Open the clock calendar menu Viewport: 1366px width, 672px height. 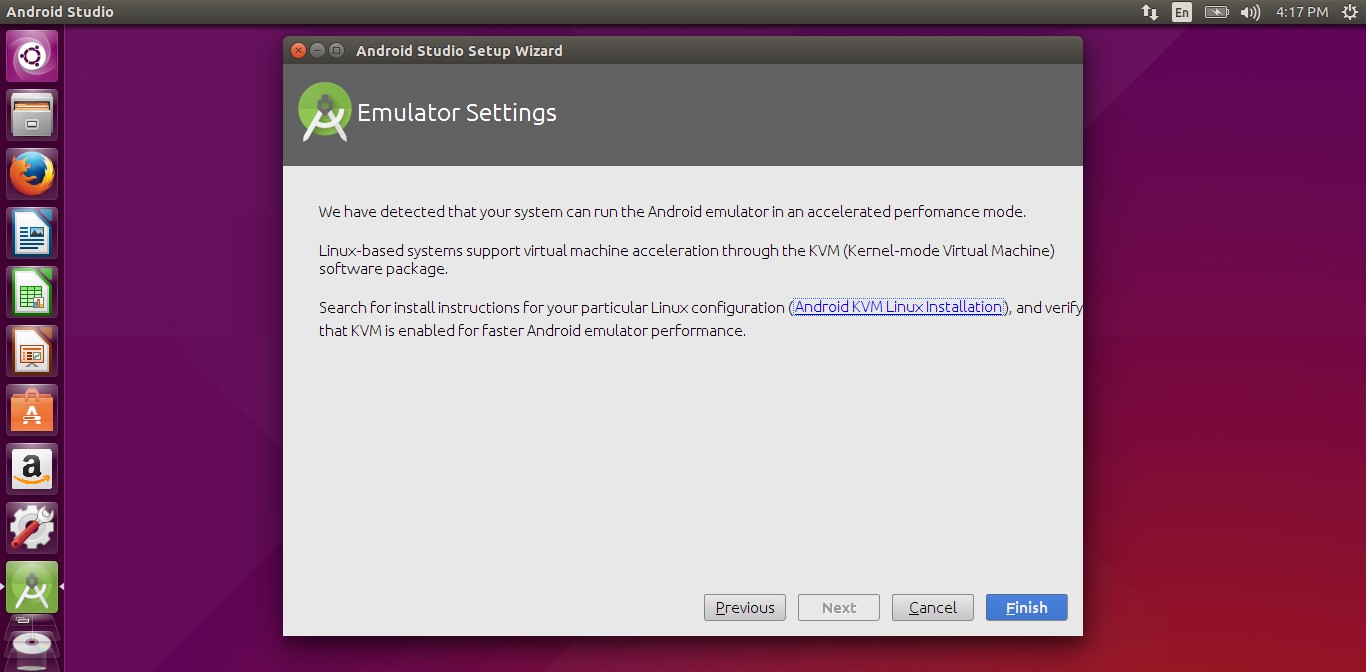[1301, 12]
